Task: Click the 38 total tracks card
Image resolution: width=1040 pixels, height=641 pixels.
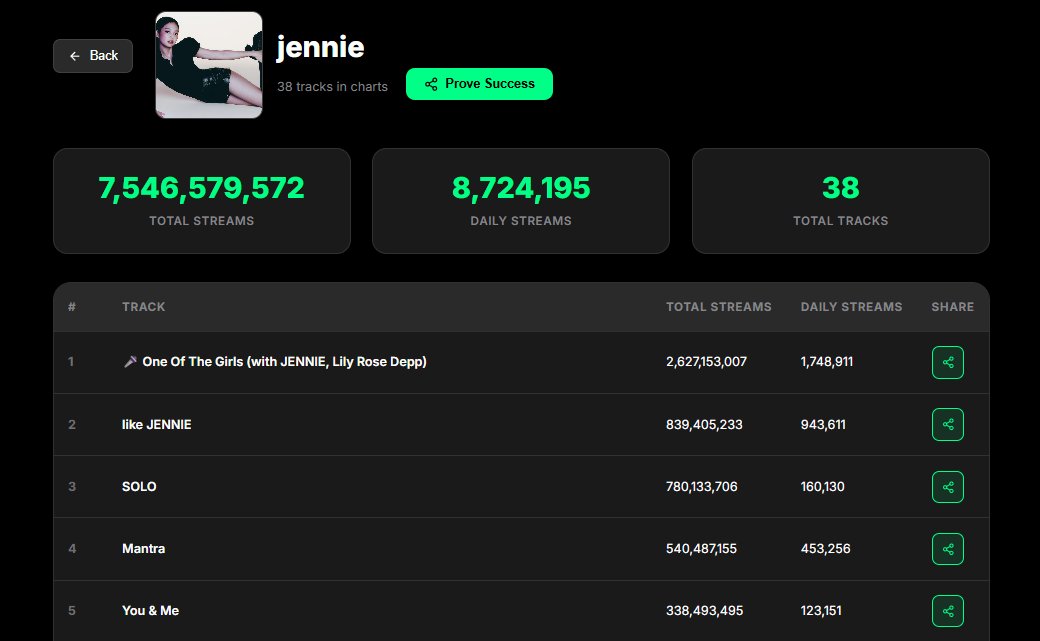Action: point(840,201)
